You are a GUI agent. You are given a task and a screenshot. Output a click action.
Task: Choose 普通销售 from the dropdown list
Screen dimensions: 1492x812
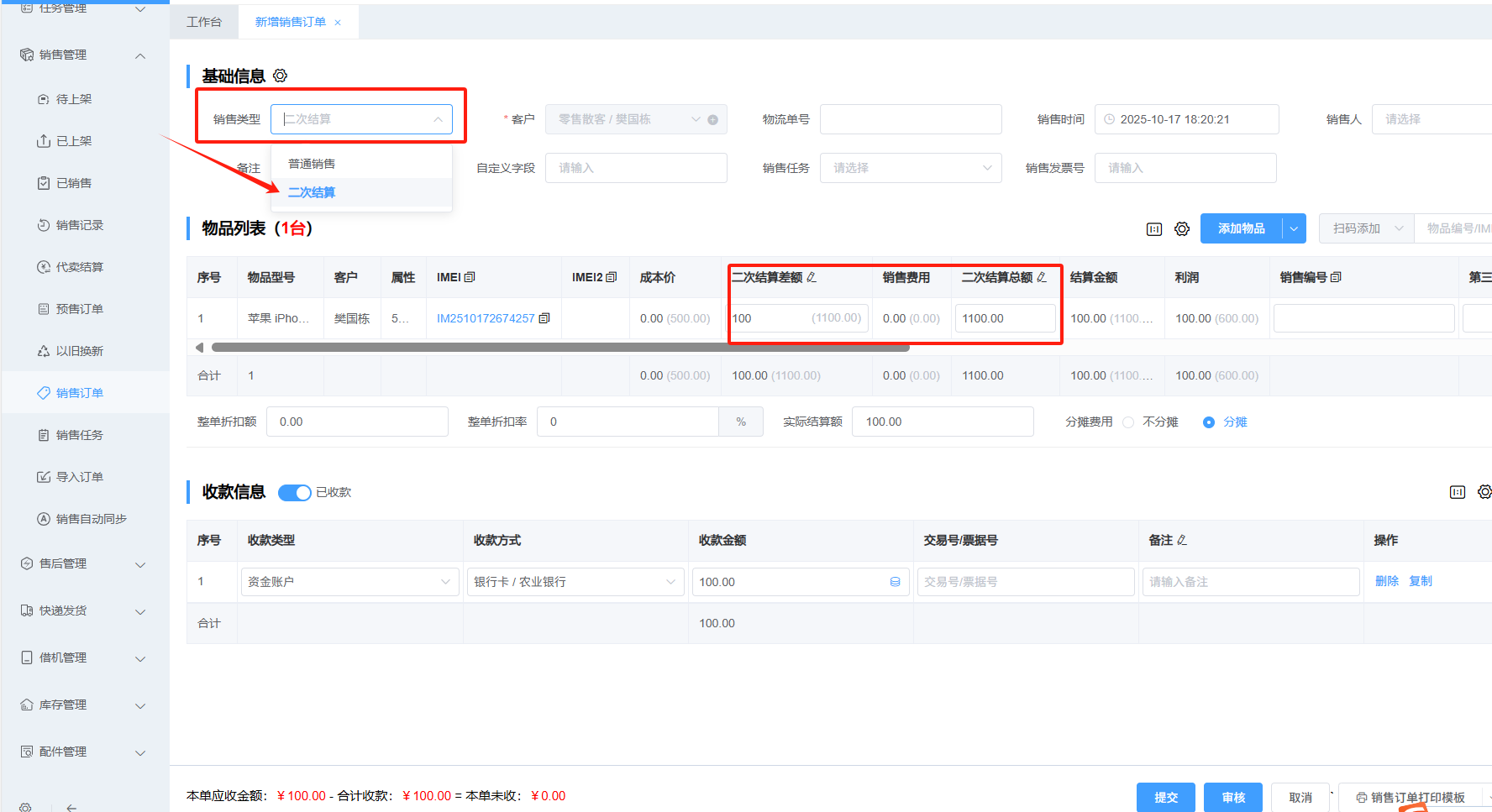tap(312, 164)
